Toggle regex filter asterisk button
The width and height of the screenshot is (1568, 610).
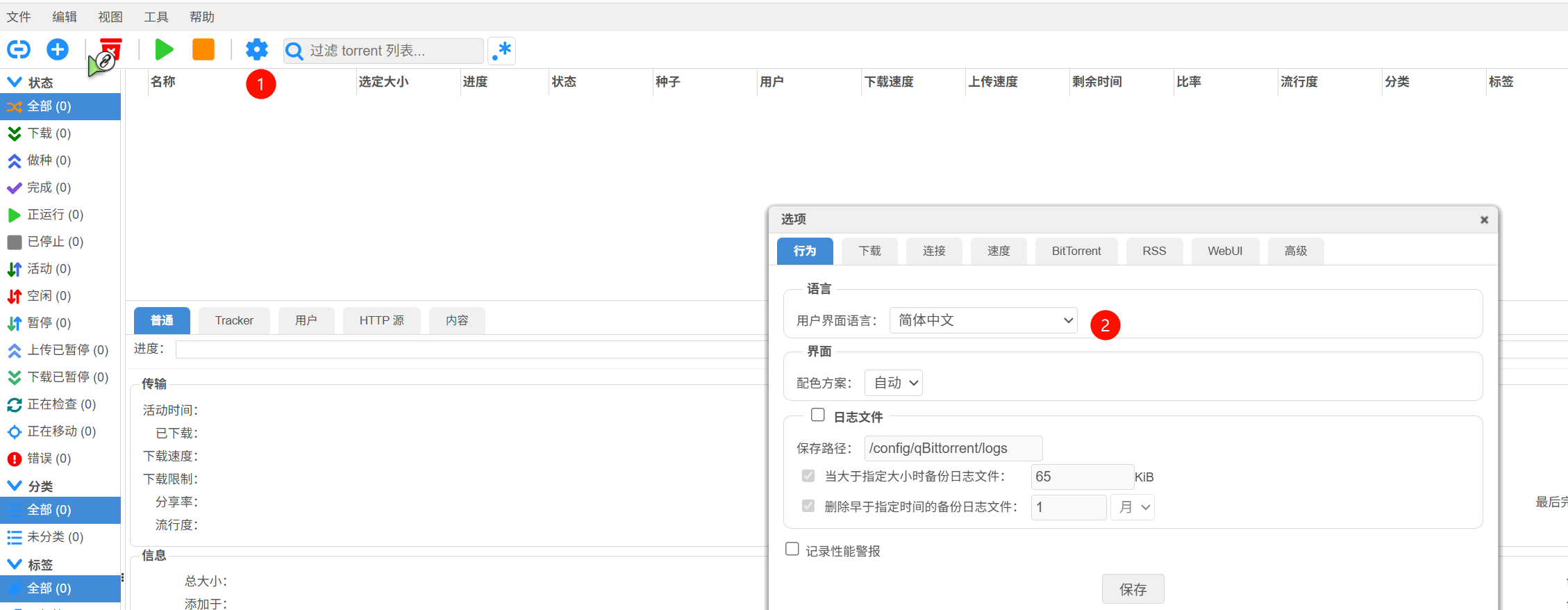click(x=502, y=51)
